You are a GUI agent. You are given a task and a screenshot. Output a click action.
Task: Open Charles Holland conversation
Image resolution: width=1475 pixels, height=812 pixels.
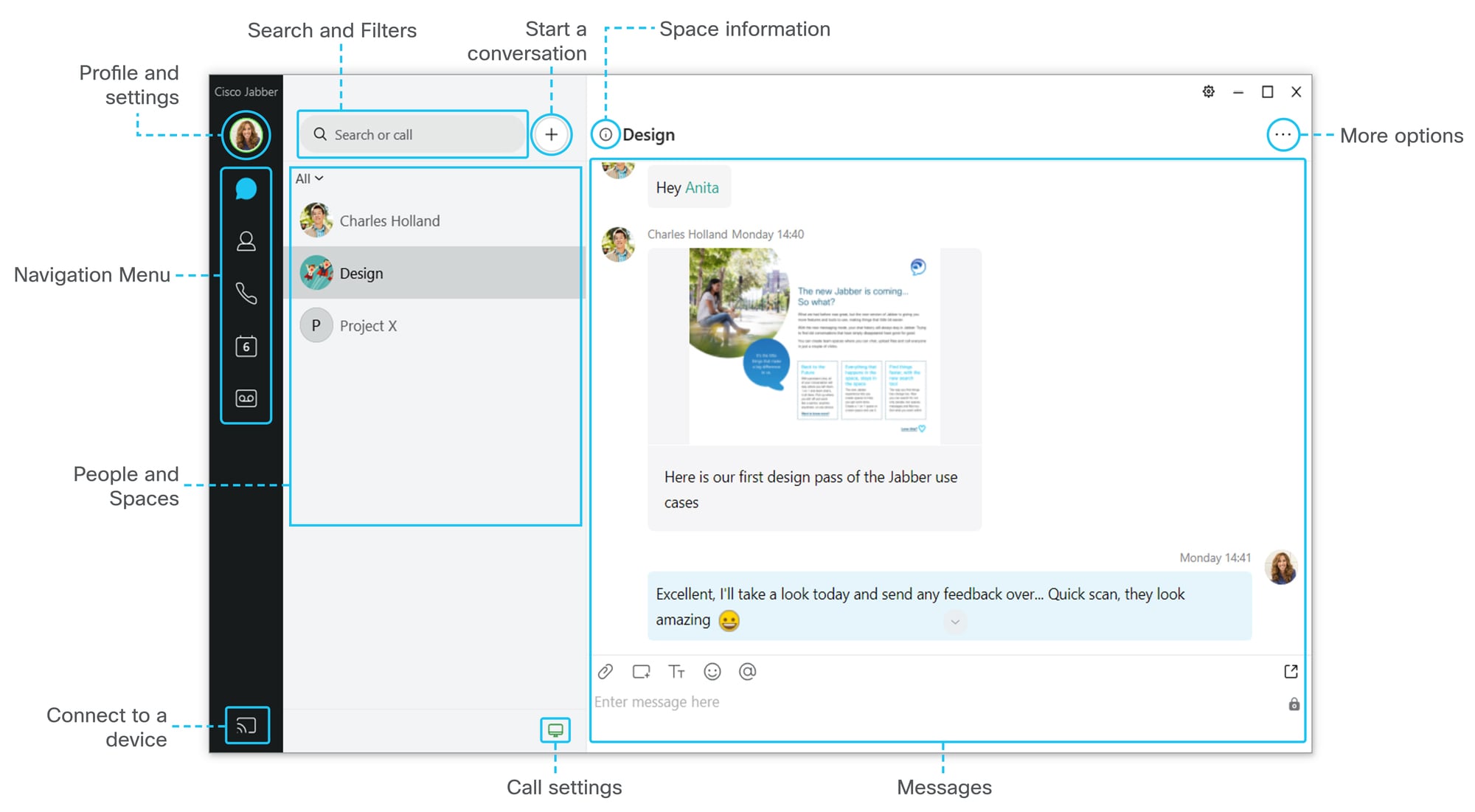436,221
